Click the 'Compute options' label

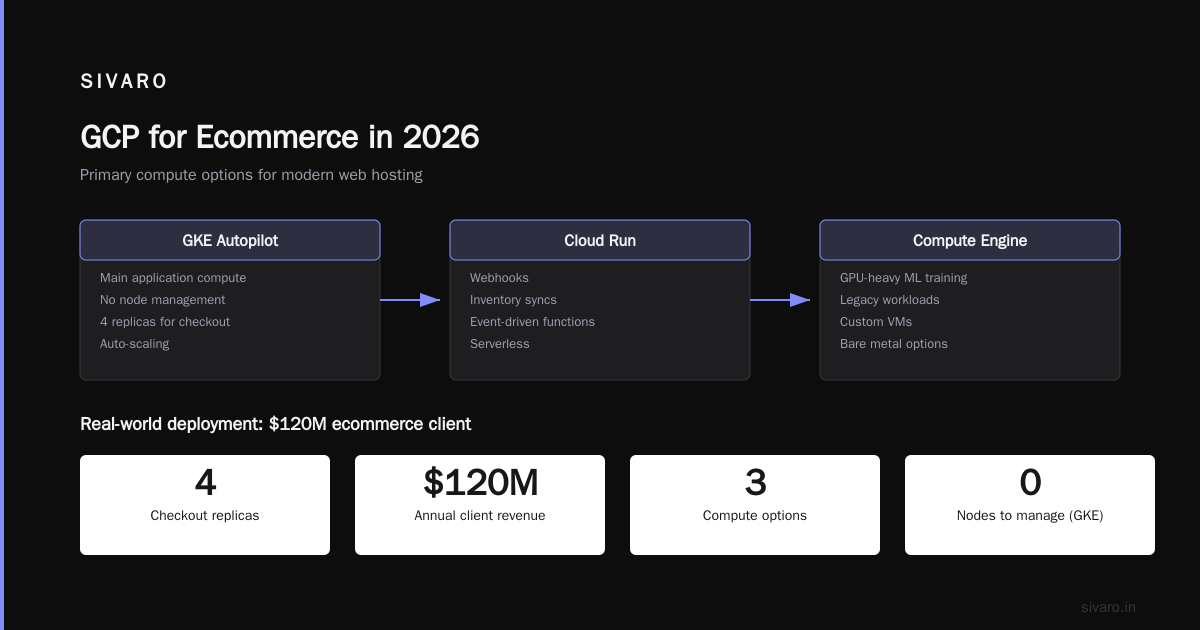click(755, 516)
